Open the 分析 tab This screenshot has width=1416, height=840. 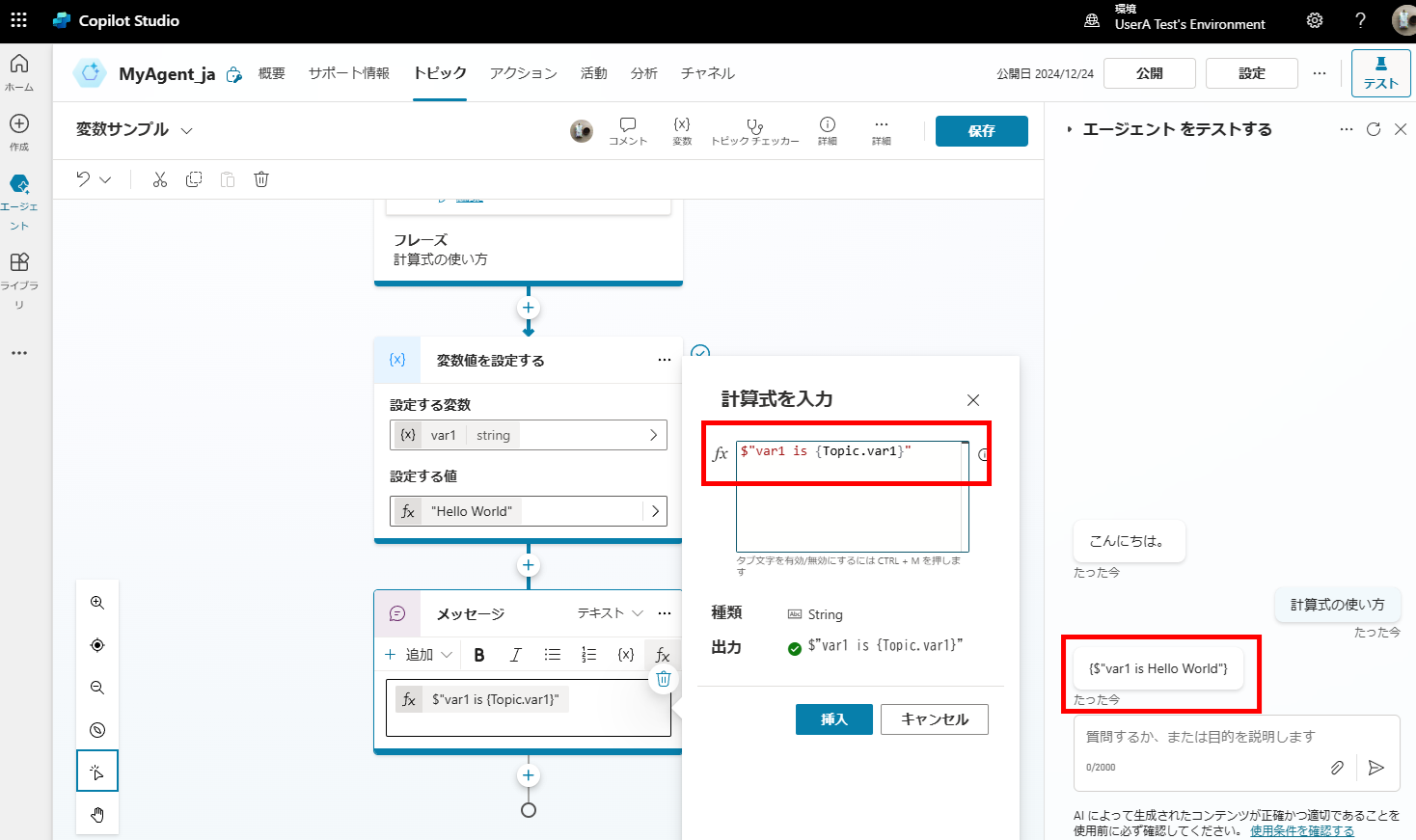[x=643, y=73]
